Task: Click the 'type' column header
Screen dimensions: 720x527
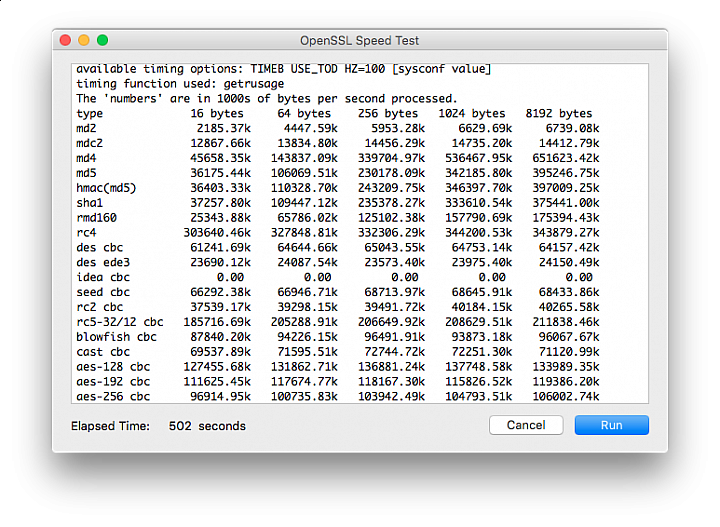Action: 90,114
